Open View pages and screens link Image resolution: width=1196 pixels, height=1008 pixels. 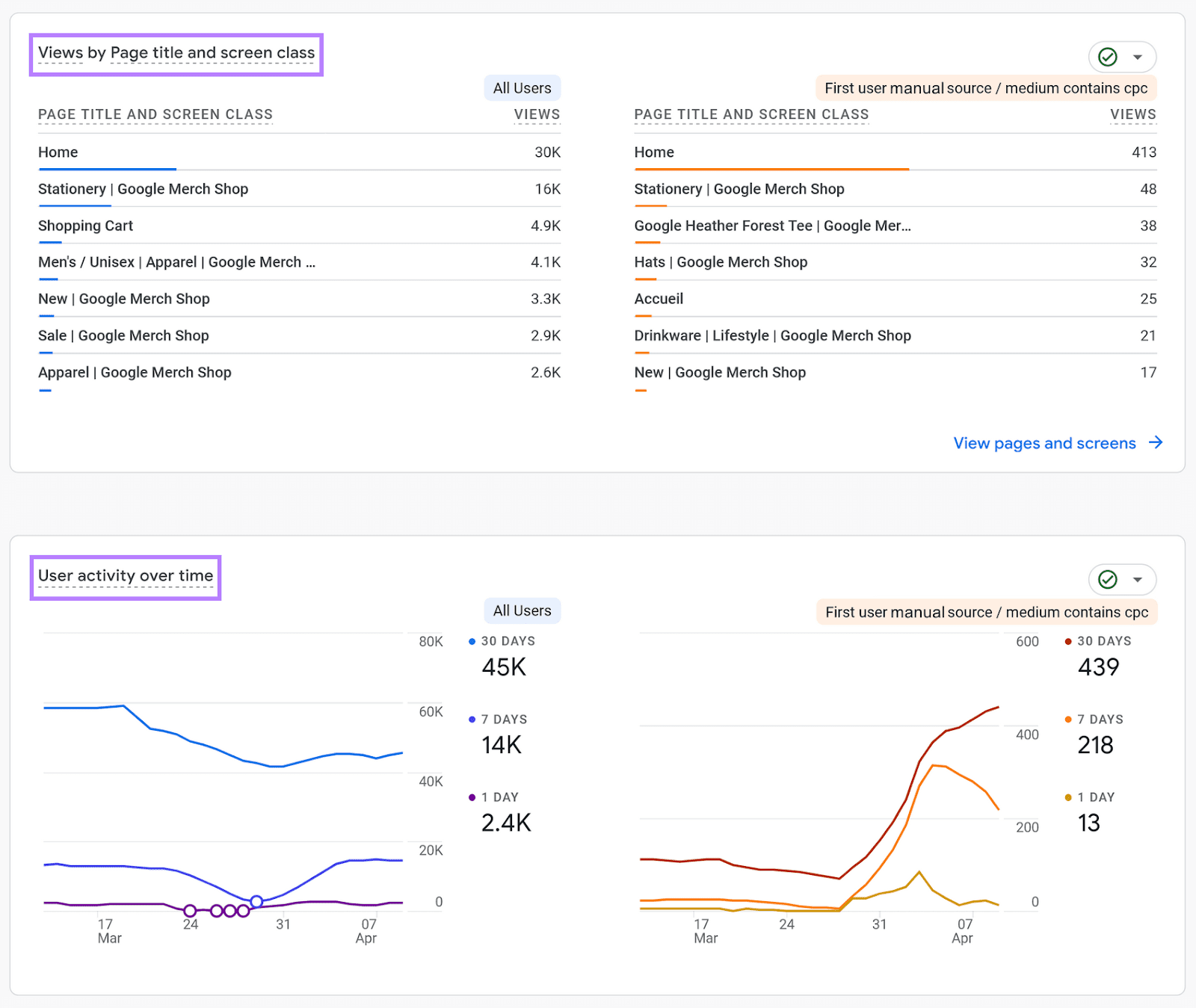1044,443
